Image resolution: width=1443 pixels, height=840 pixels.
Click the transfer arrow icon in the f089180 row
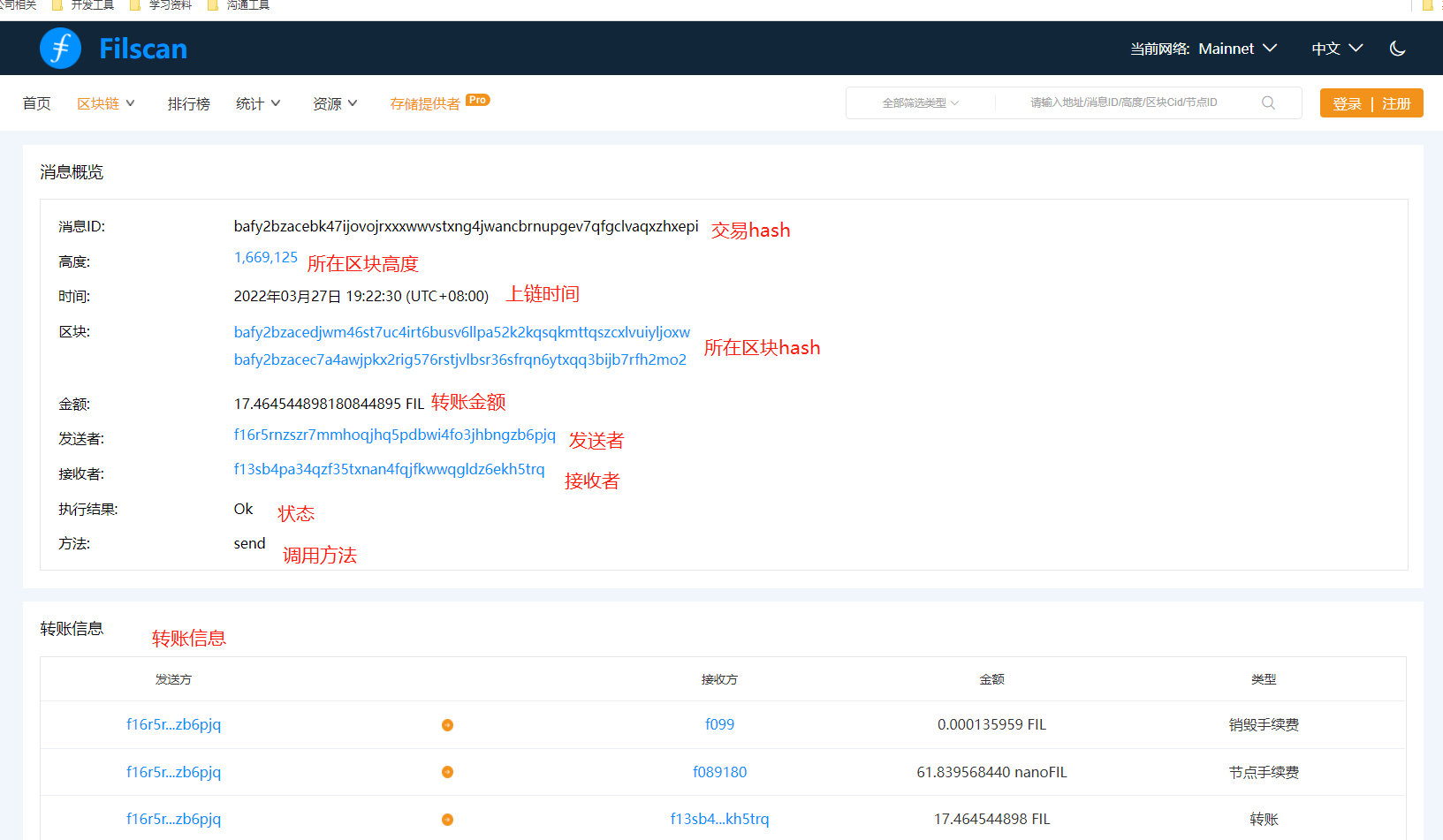click(447, 771)
